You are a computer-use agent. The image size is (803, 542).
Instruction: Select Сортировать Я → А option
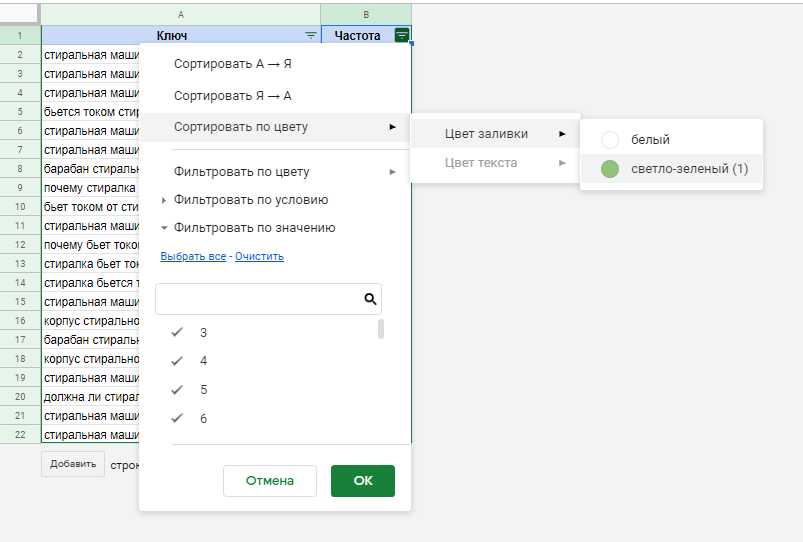tap(232, 96)
